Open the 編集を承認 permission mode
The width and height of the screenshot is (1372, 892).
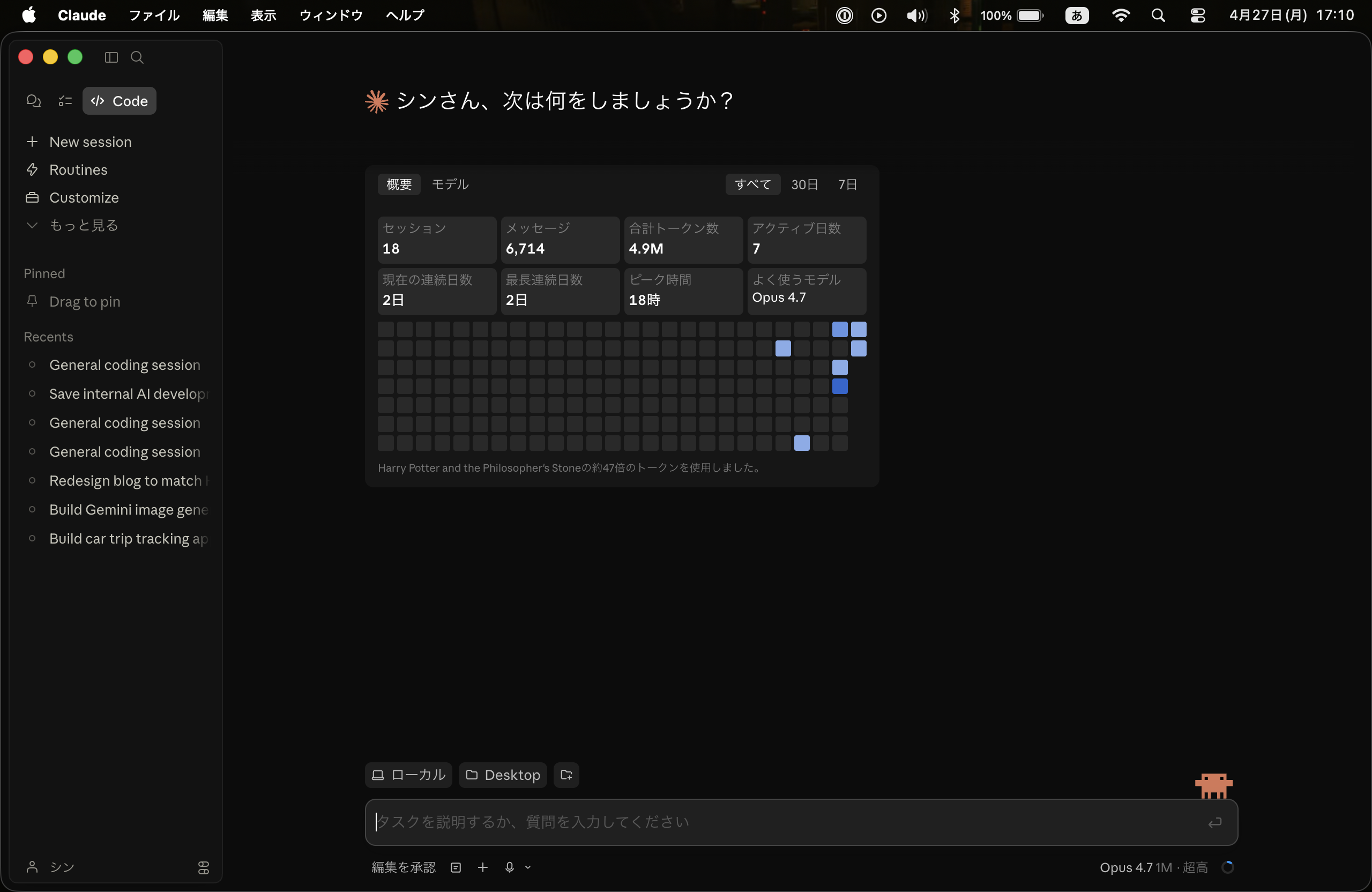[x=404, y=867]
